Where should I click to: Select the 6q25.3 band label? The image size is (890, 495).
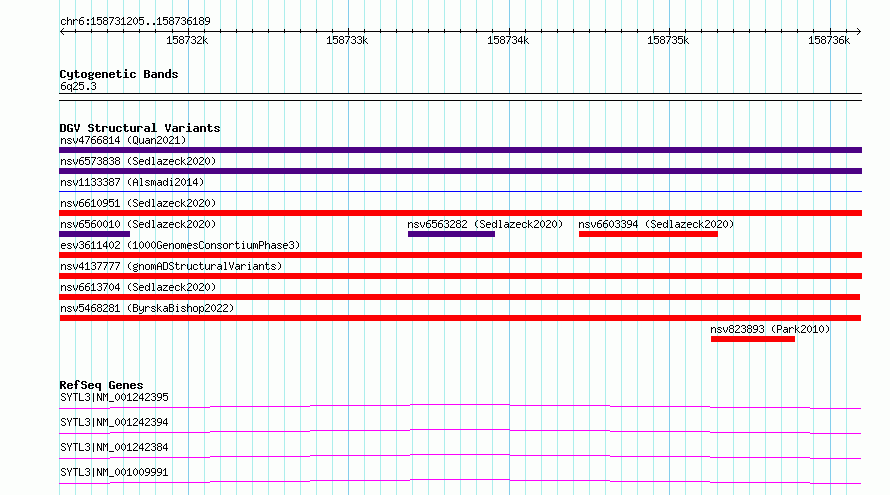pos(78,86)
